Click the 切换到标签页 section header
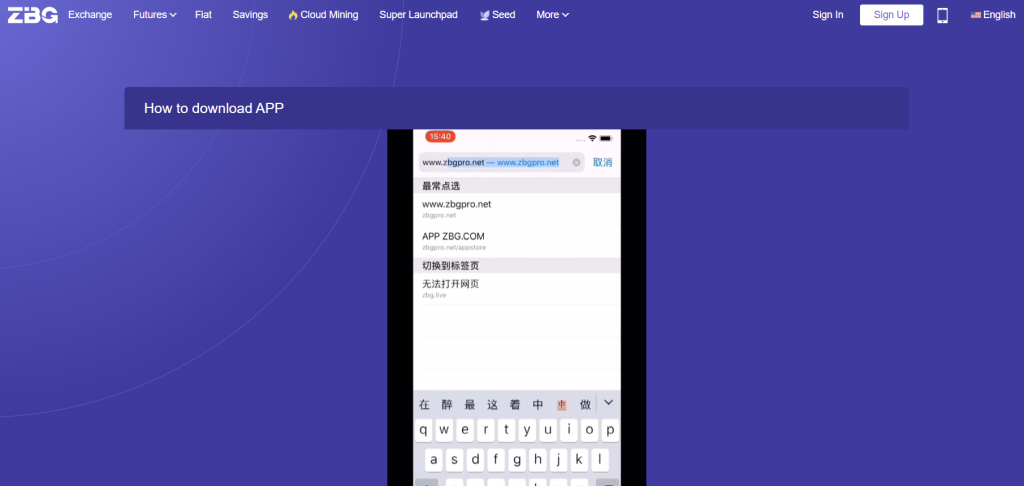This screenshot has height=486, width=1024. click(x=517, y=265)
